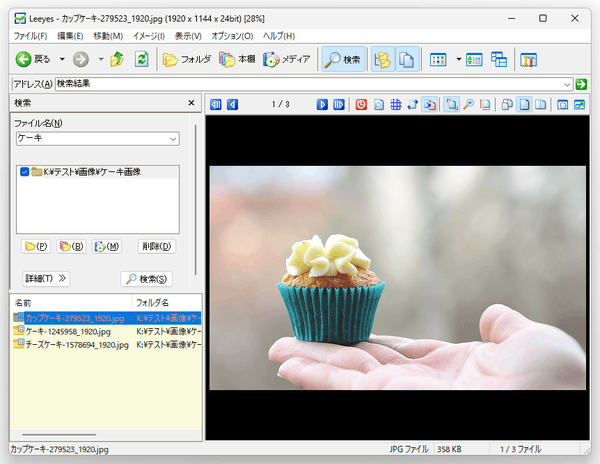The width and height of the screenshot is (600, 464).
Task: Click the sort order toolbar icon
Action: [474, 60]
